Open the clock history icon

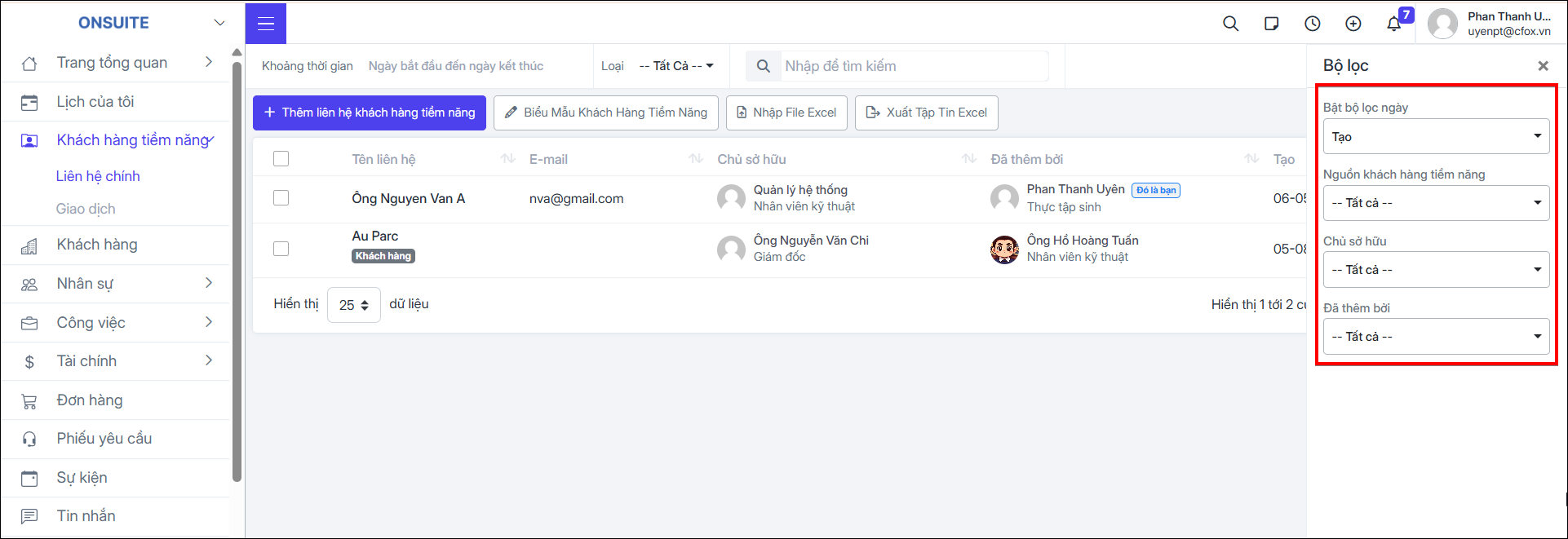pyautogui.click(x=1312, y=24)
